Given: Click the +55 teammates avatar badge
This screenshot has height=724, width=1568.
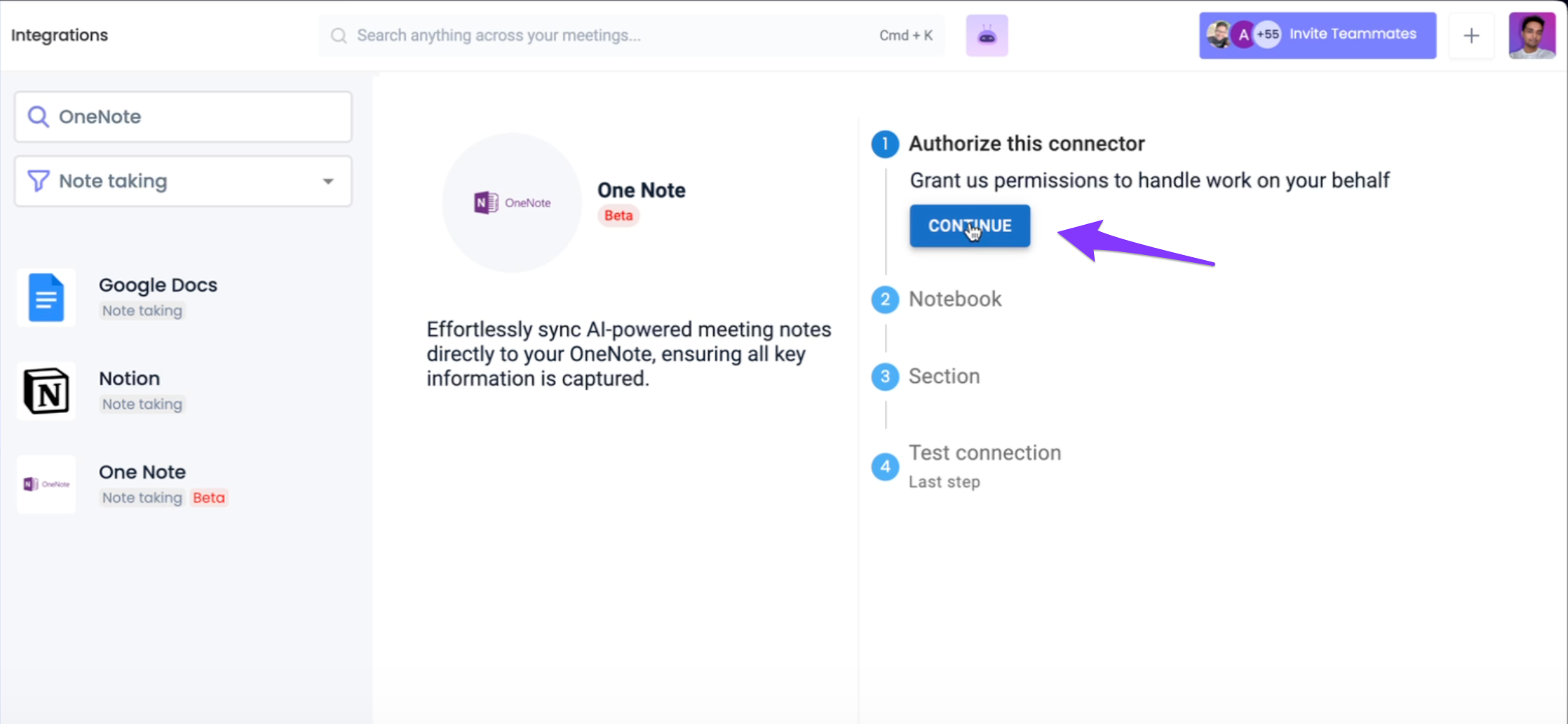Looking at the screenshot, I should [x=1268, y=34].
